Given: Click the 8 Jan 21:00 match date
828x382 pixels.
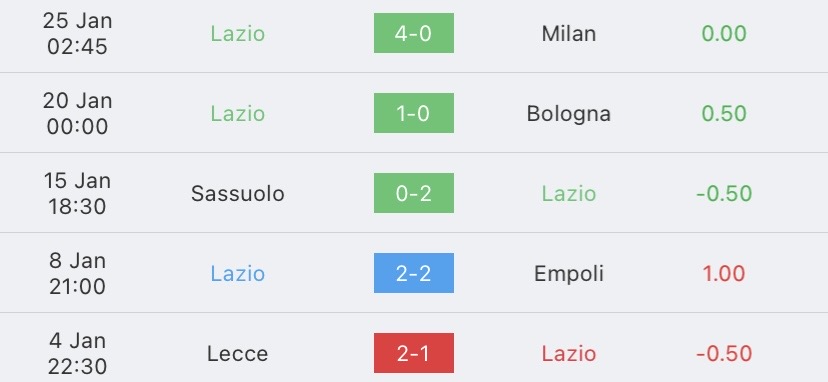Looking at the screenshot, I should [78, 273].
